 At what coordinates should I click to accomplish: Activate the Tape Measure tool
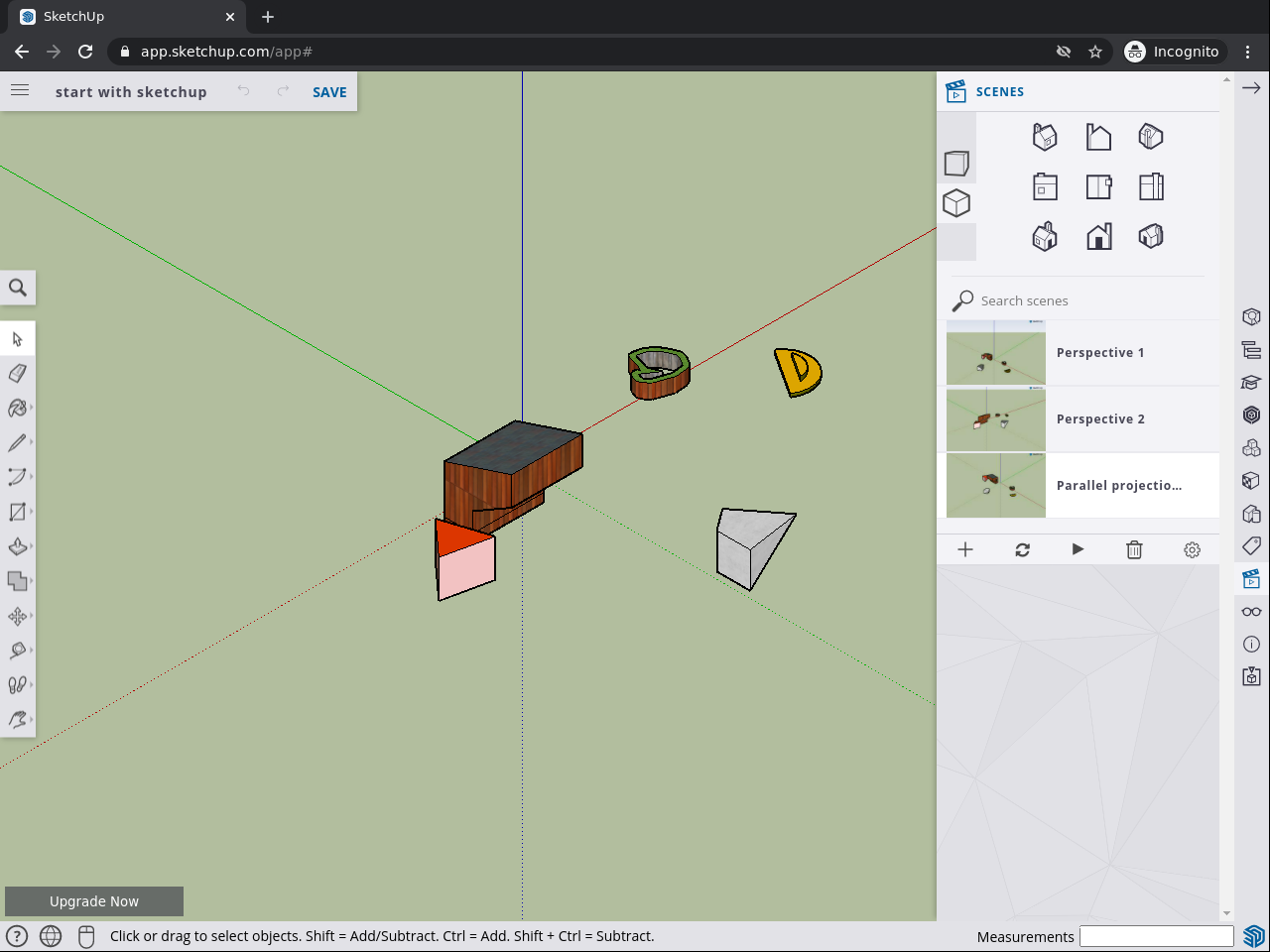(17, 651)
